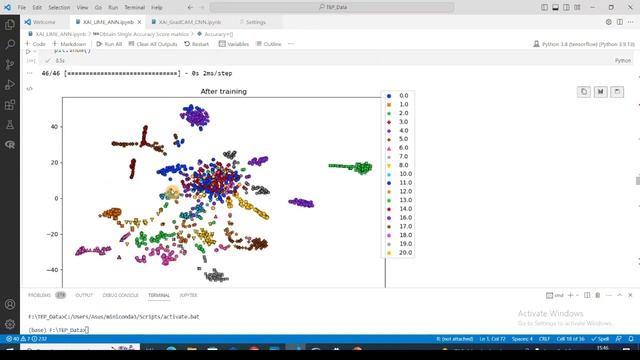Toggle bottom panel layout icon
Viewport: 640px width, 360px height.
coord(556,7)
